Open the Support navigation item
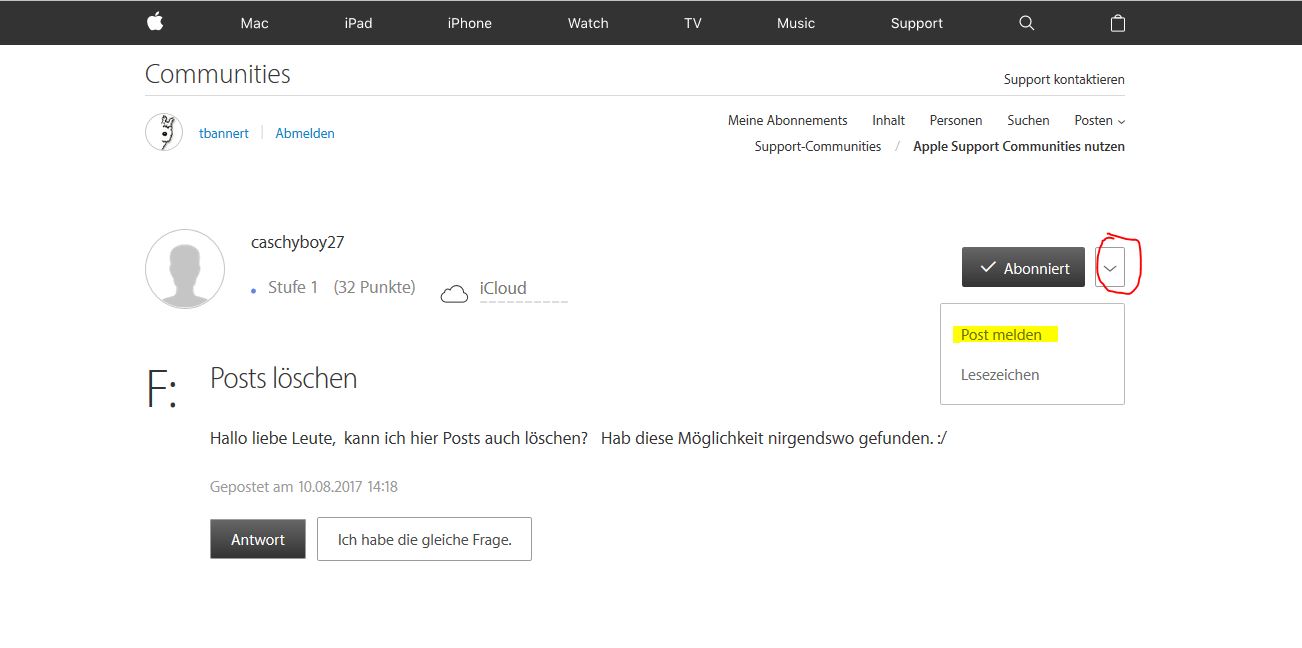 pos(917,23)
